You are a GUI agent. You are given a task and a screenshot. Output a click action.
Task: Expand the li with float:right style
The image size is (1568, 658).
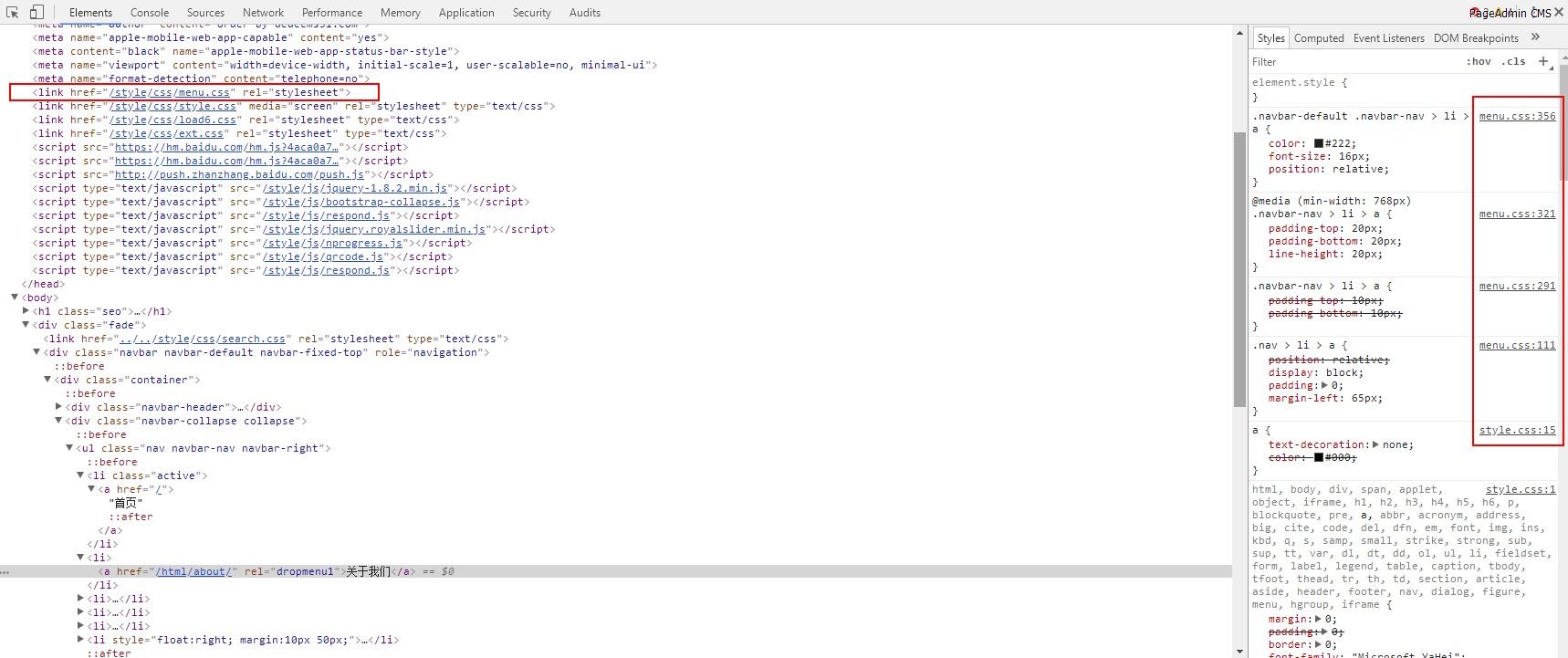pos(80,640)
